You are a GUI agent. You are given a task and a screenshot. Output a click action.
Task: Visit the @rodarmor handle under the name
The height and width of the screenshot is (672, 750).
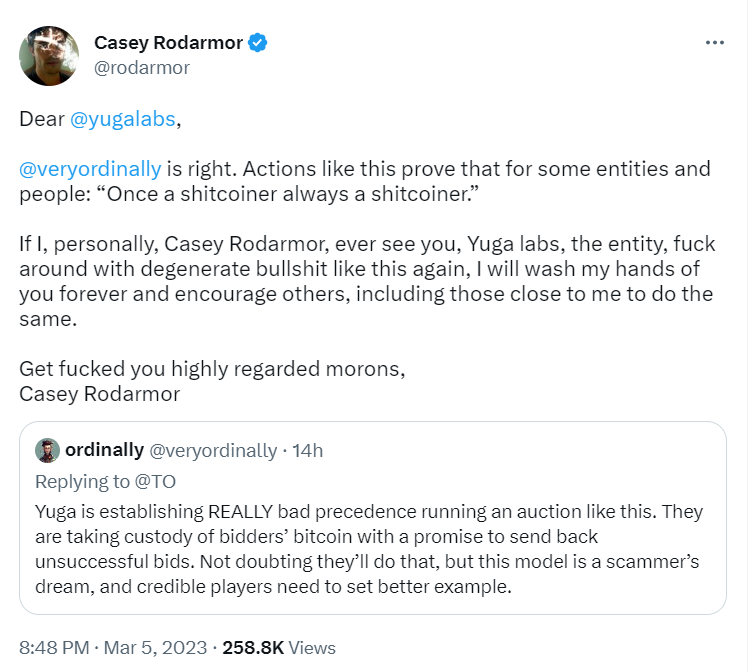pyautogui.click(x=141, y=68)
